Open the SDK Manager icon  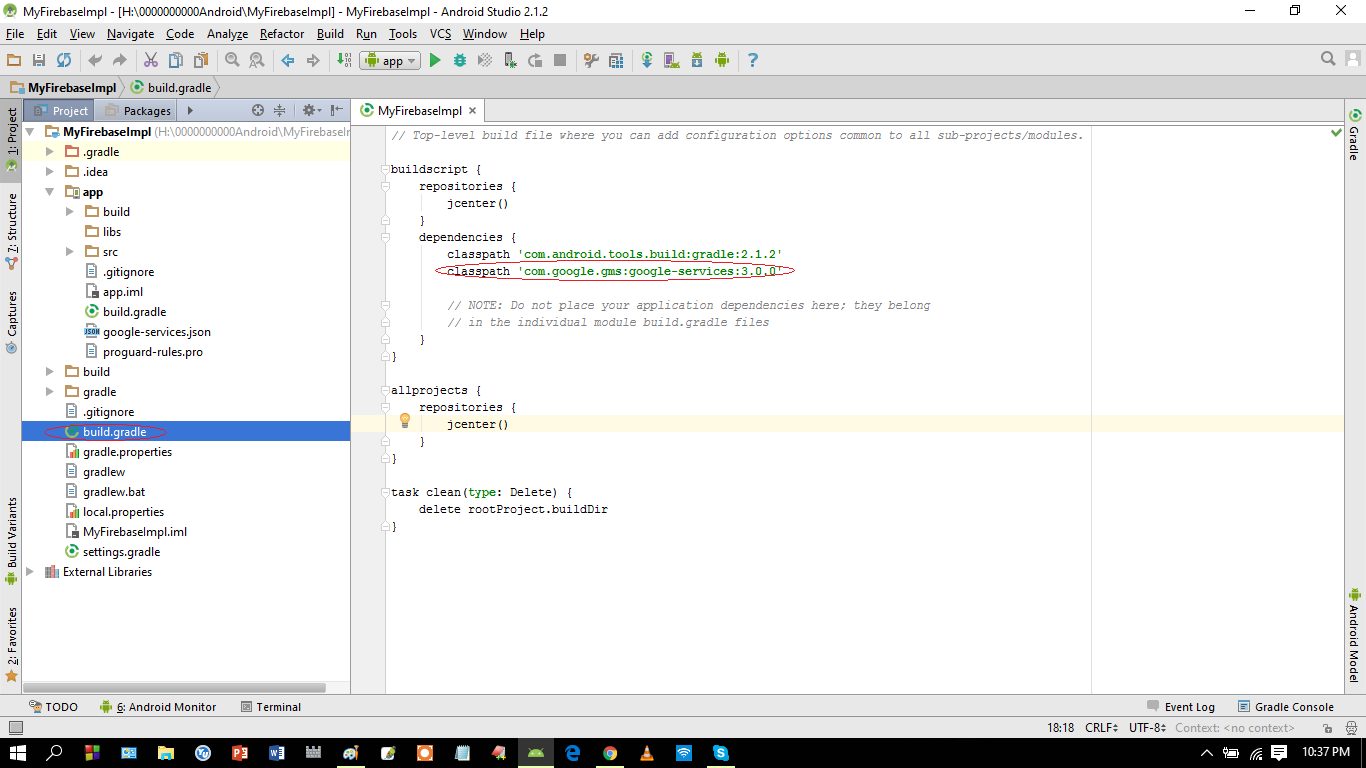coord(697,61)
